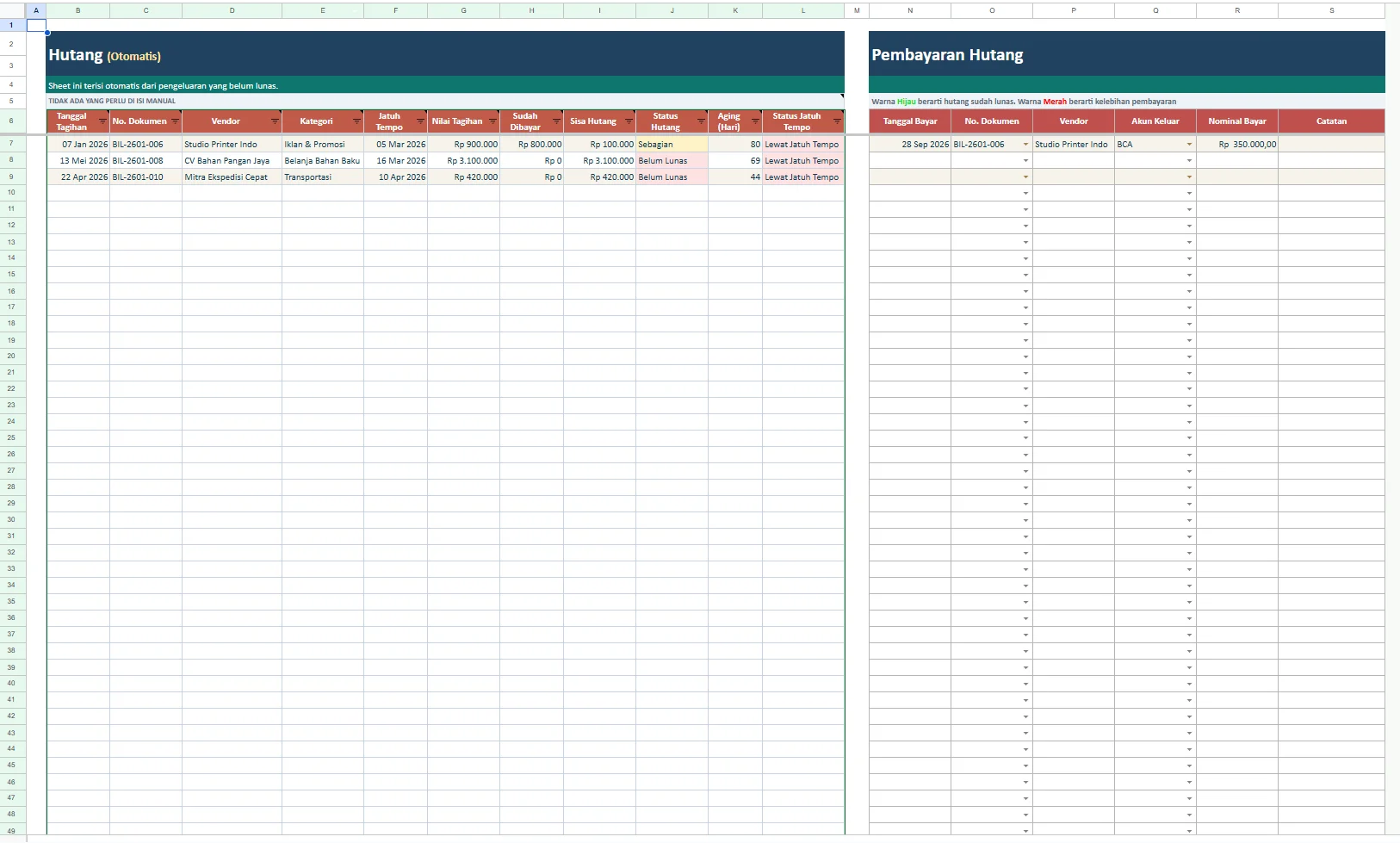Open Aging (Hari) filter icon

[755, 121]
